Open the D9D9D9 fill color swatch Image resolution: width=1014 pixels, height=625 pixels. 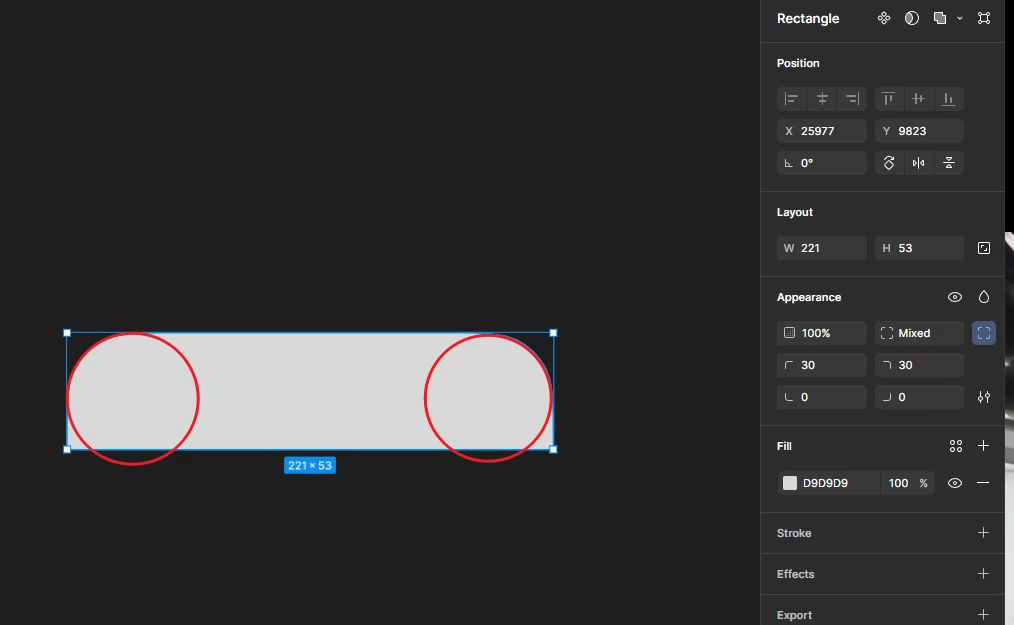790,483
